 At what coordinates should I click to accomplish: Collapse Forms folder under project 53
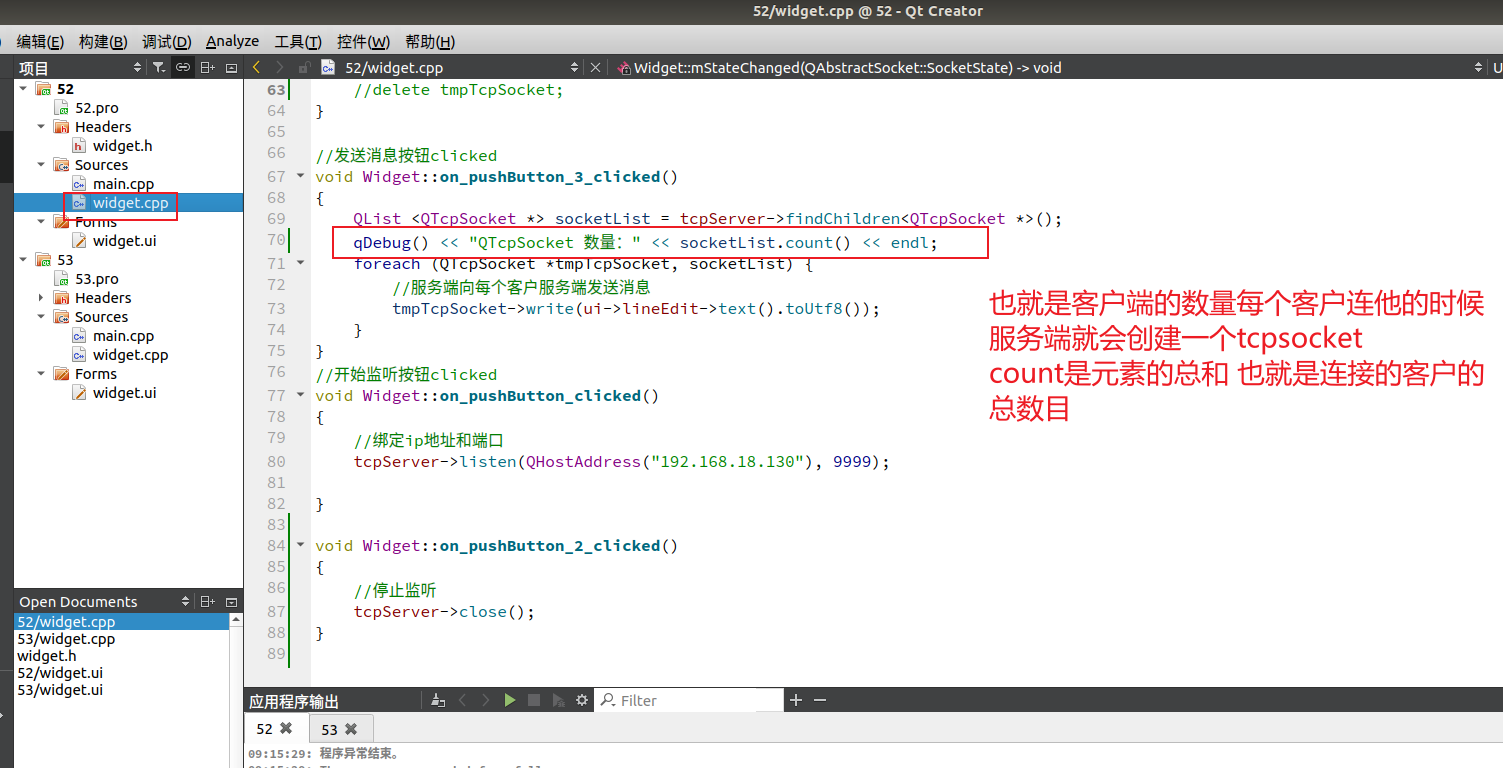tap(41, 374)
